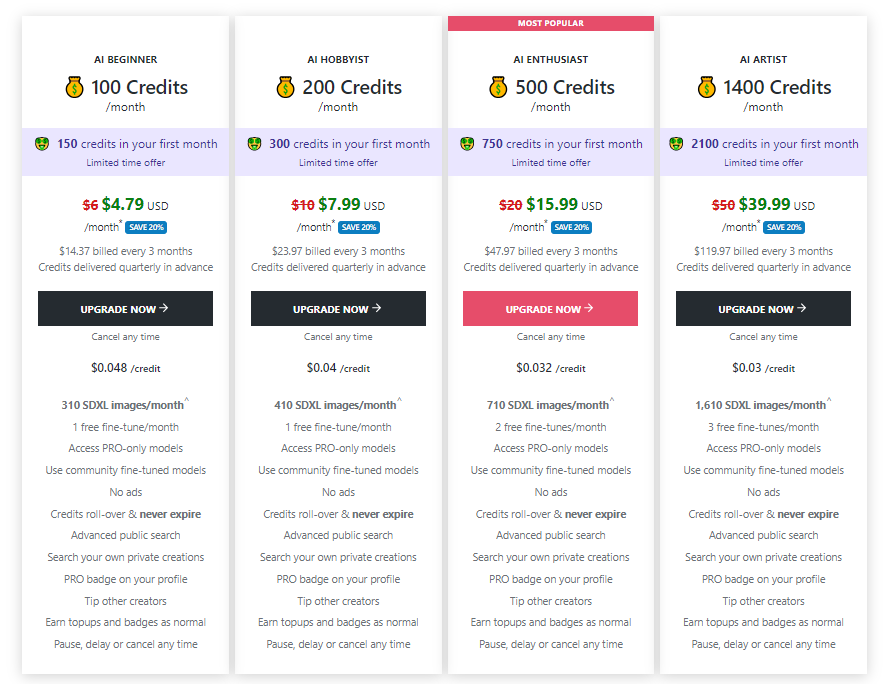Upgrade to the AI Artist plan

(x=763, y=309)
